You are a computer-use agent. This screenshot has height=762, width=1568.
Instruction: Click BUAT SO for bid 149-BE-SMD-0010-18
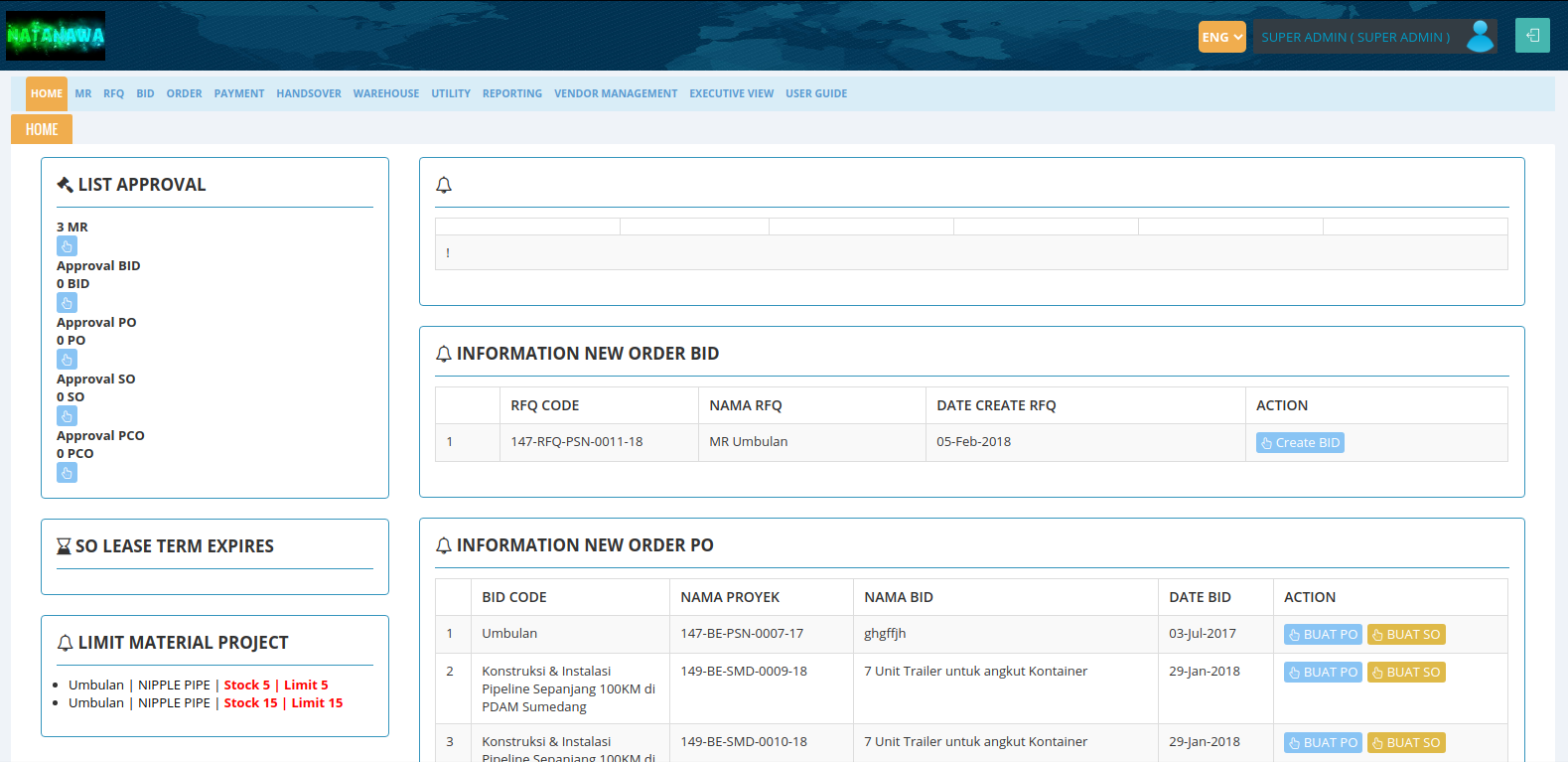pos(1405,743)
